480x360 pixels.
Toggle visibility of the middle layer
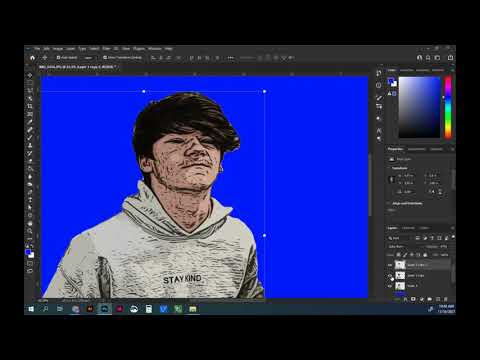click(x=390, y=276)
